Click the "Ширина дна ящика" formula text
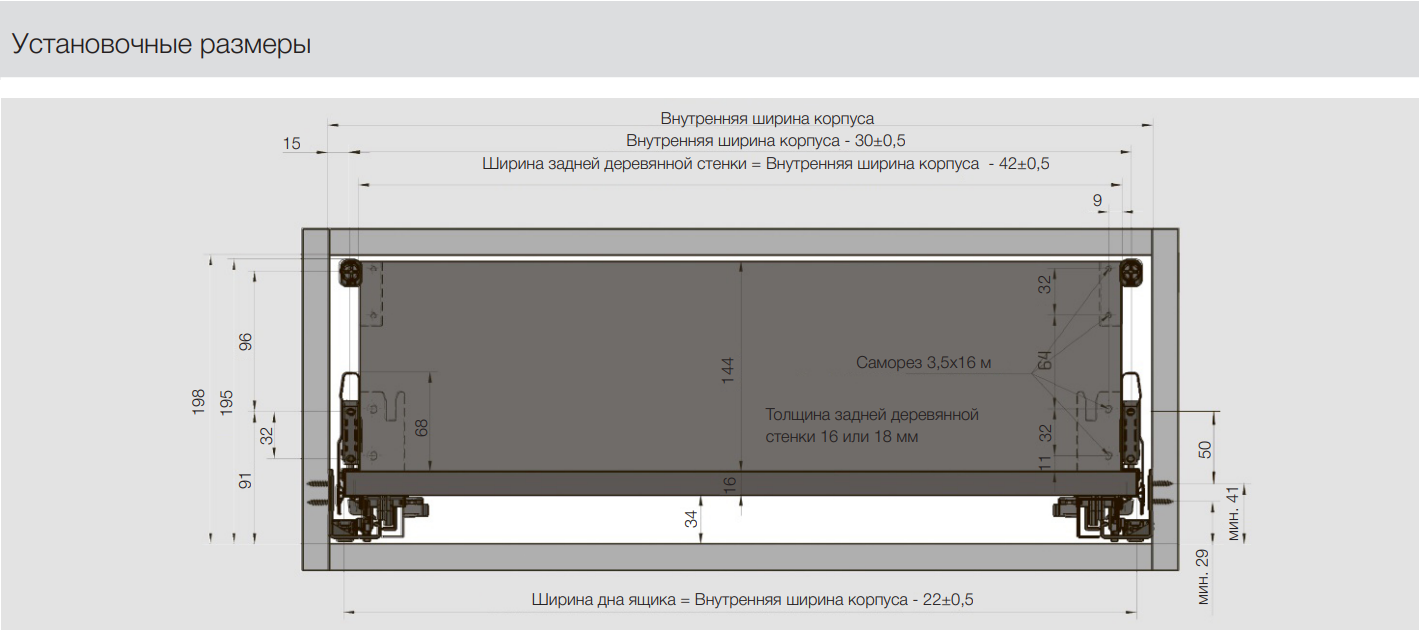This screenshot has height=630, width=1419. click(x=752, y=600)
